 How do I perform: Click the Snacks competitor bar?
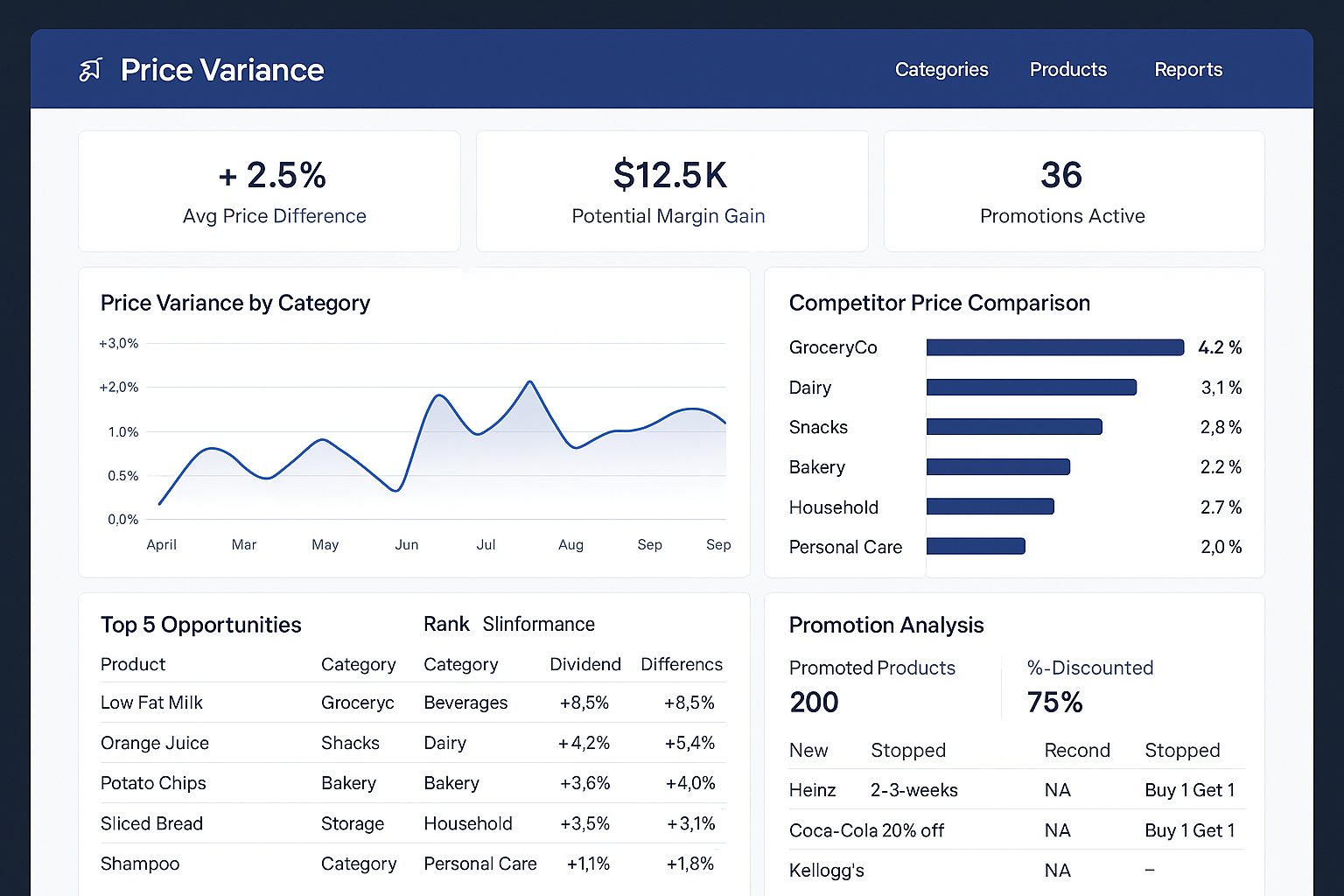pyautogui.click(x=1013, y=427)
